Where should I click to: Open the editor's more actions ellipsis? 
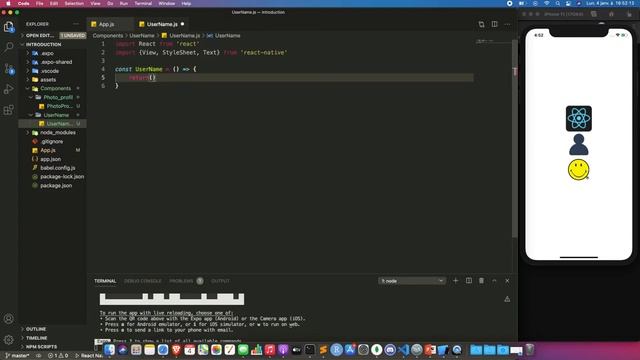click(507, 24)
